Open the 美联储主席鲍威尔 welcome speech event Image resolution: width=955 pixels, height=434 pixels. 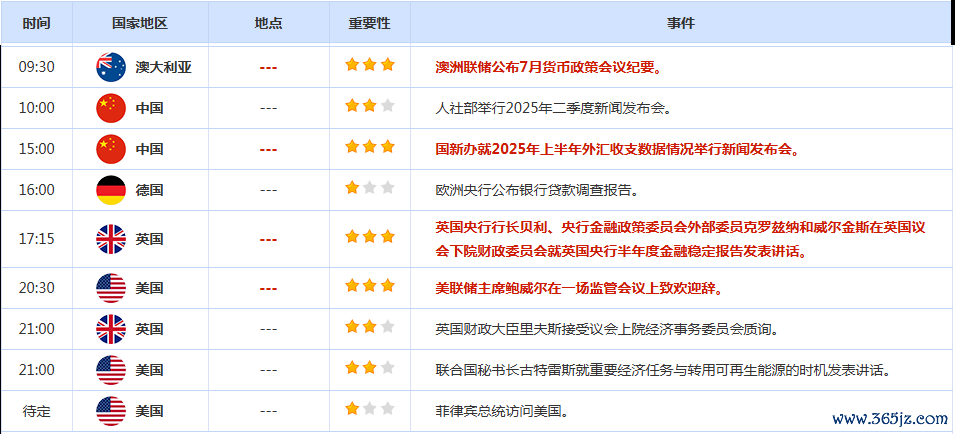580,289
